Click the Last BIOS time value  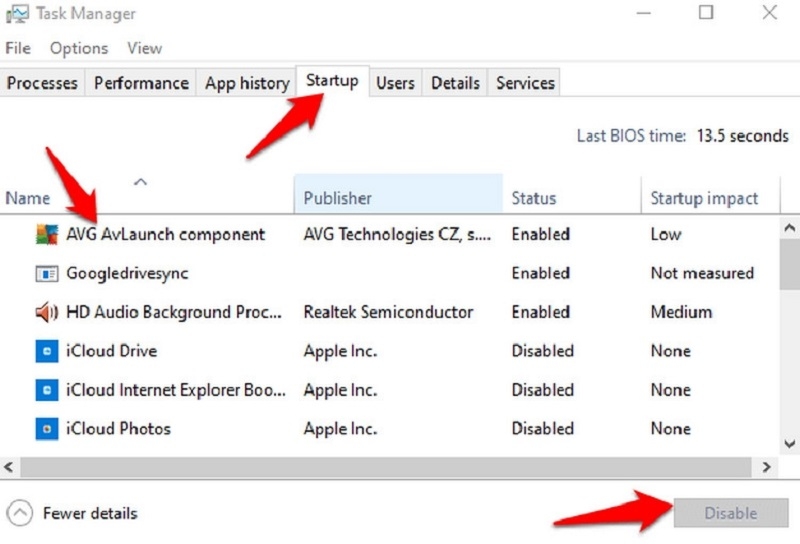click(742, 136)
